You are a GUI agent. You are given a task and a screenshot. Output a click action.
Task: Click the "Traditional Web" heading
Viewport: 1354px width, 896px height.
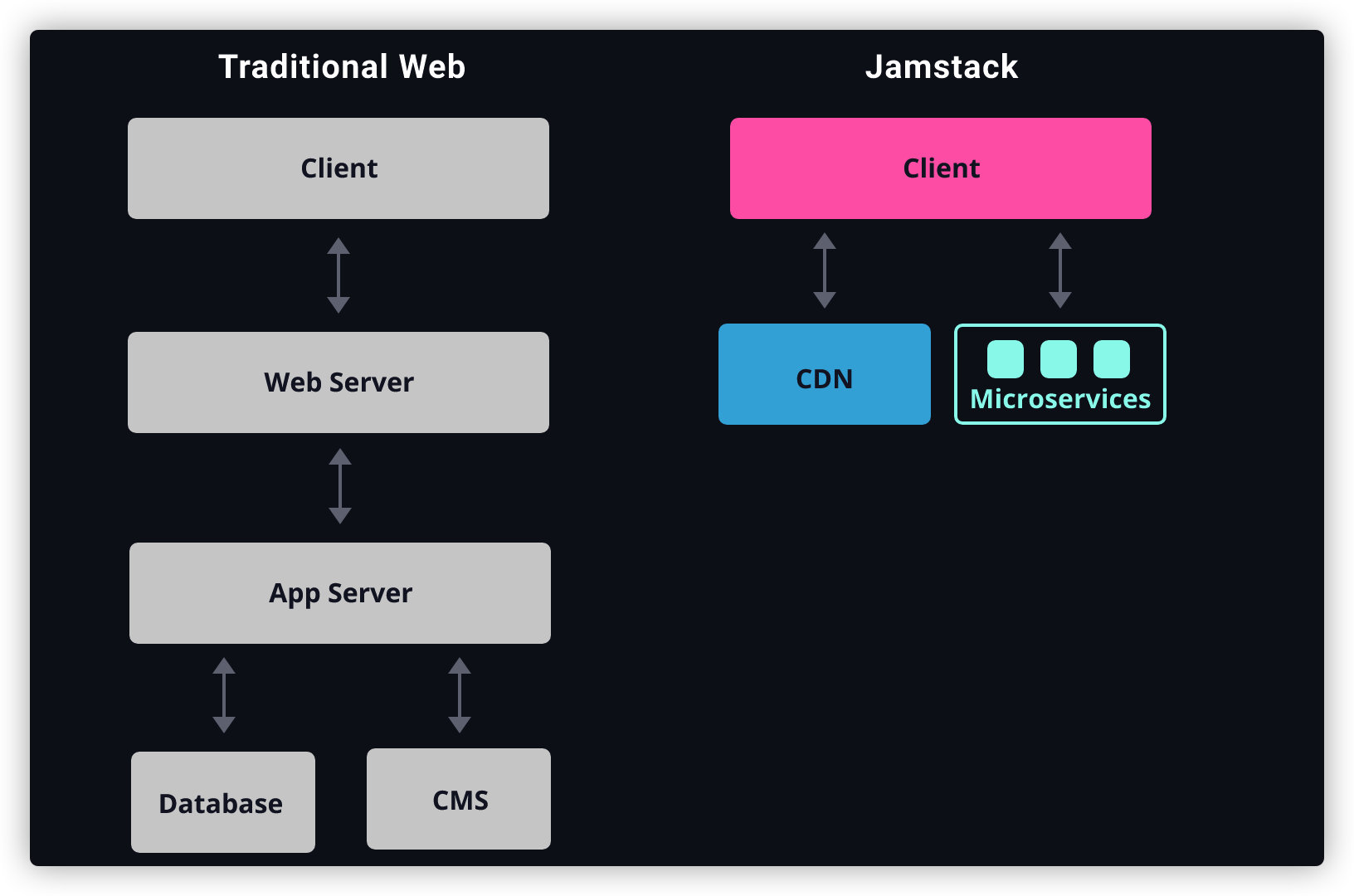[342, 66]
